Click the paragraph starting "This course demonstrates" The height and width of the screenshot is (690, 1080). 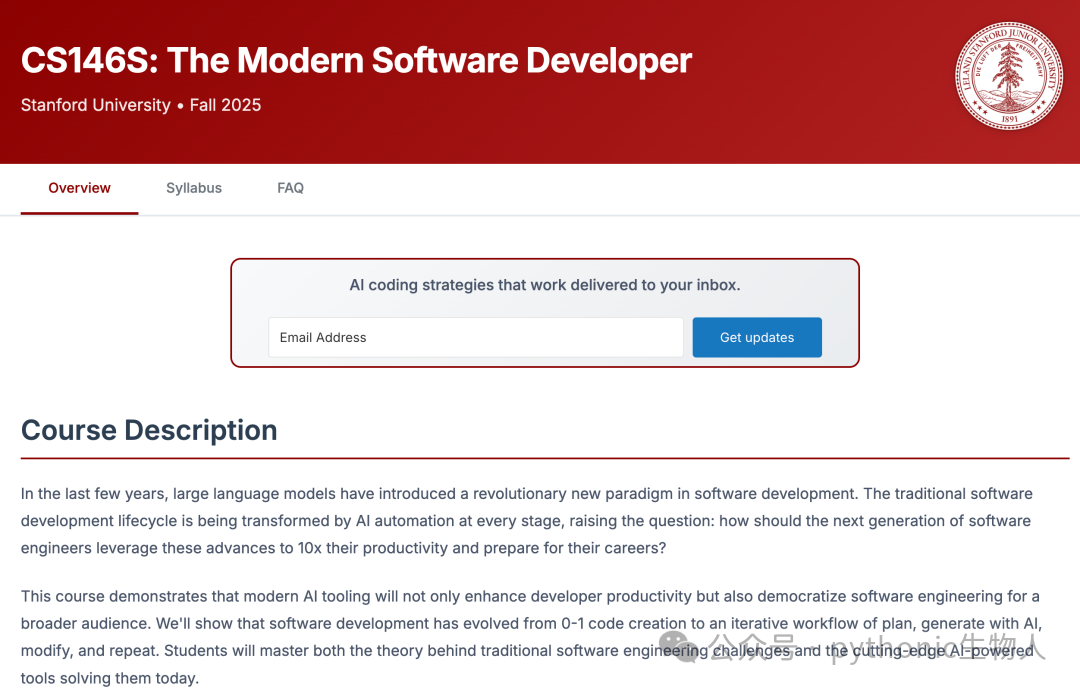[x=531, y=637]
